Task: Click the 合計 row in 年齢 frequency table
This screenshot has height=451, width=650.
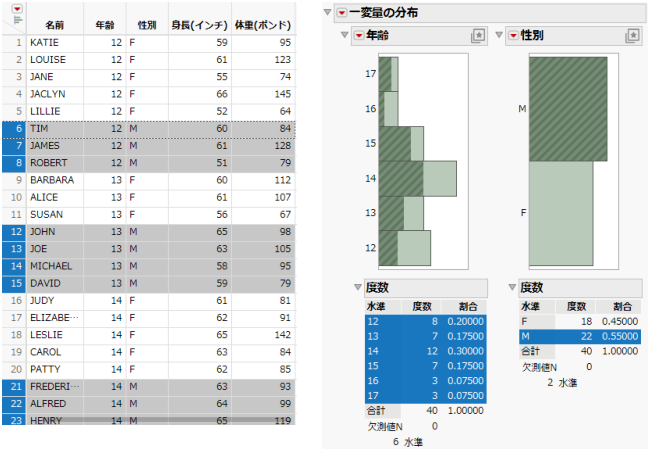Action: pyautogui.click(x=425, y=411)
